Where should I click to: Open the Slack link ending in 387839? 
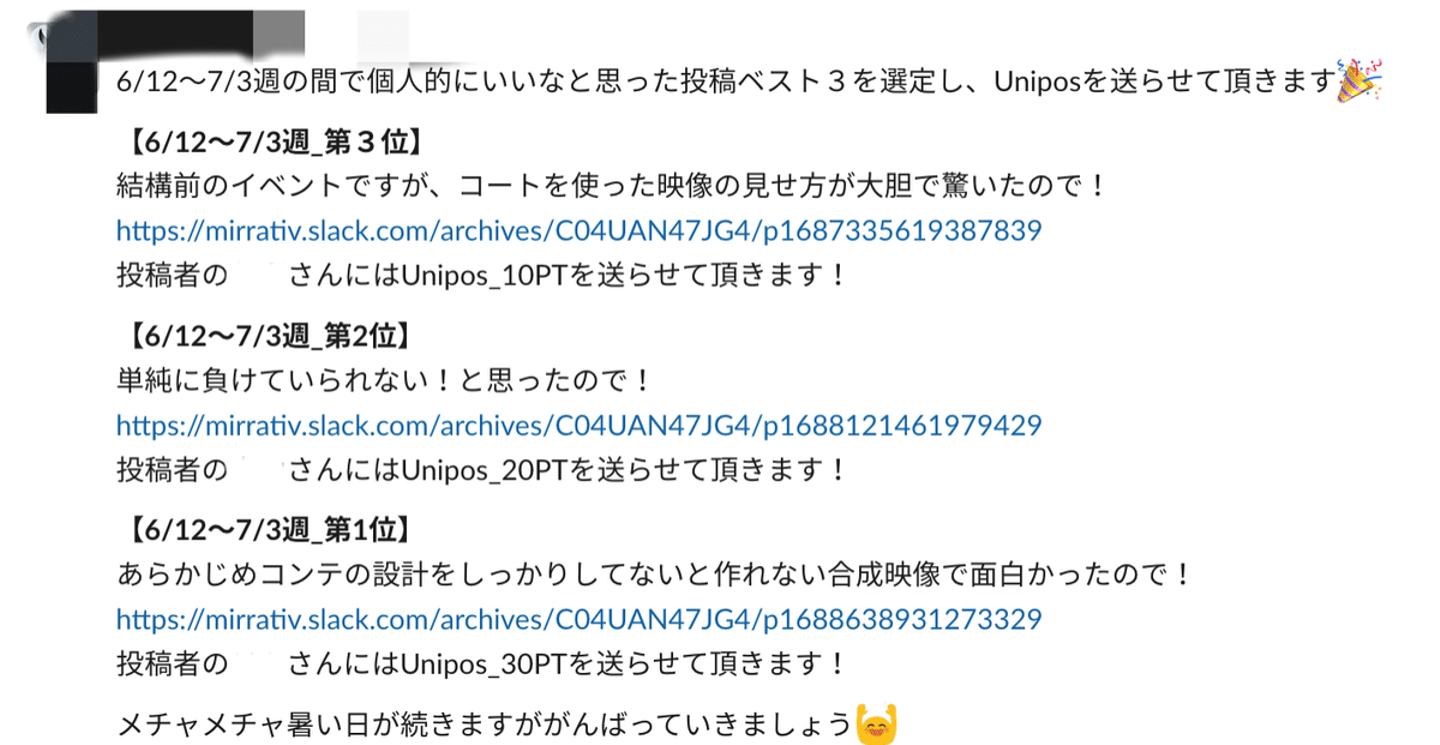(579, 231)
